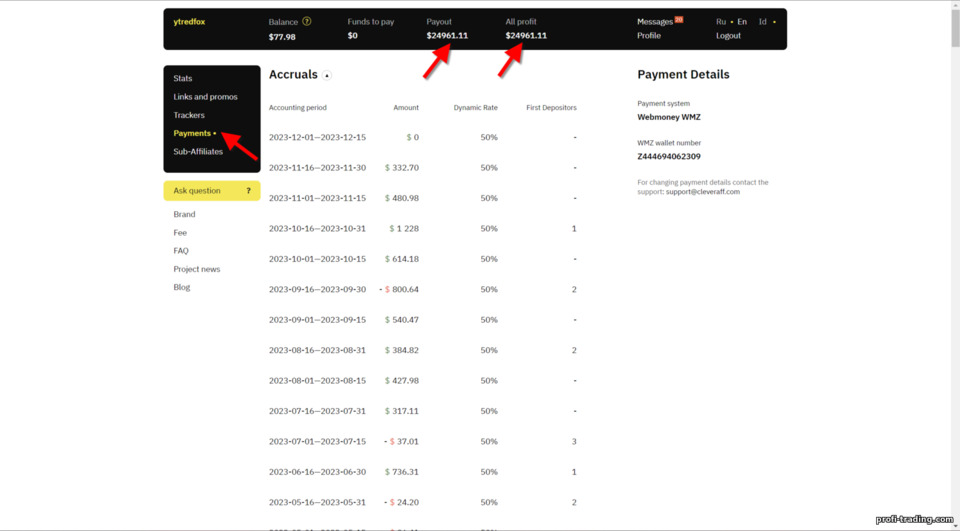Click the question mark on Ask question
960x531 pixels.
pos(248,190)
